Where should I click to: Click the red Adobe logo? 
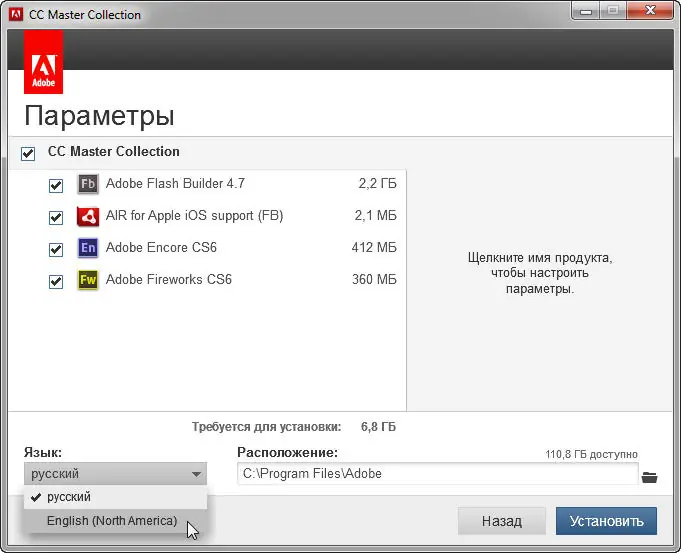(x=43, y=62)
